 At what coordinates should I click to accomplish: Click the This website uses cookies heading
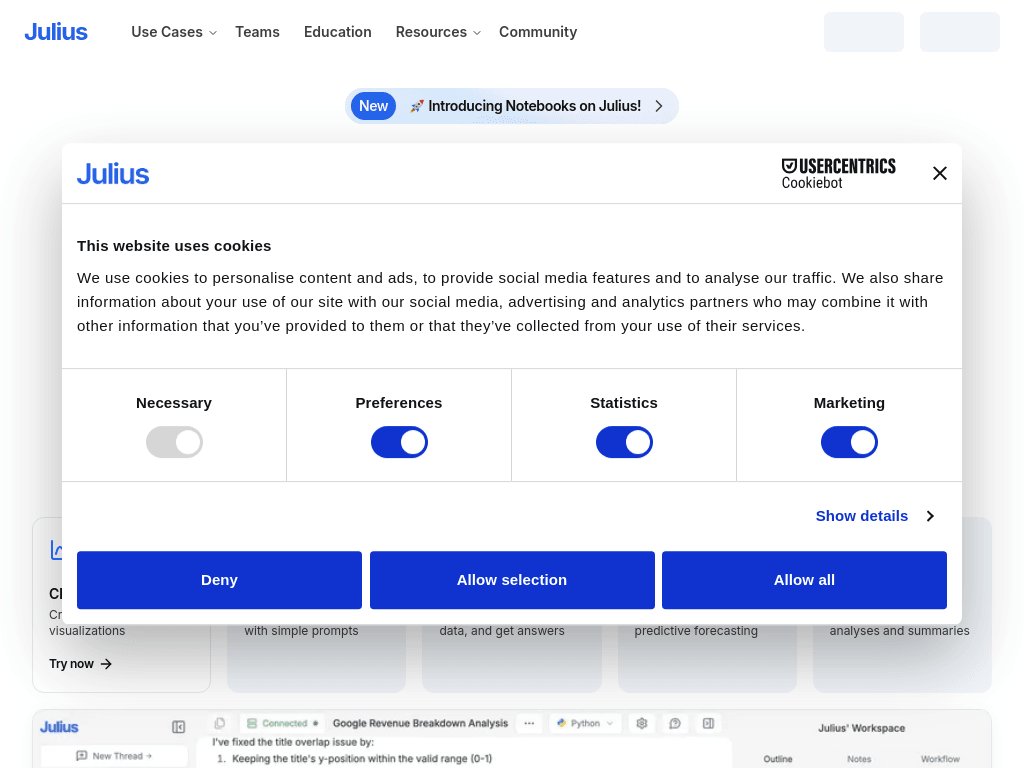pos(174,246)
